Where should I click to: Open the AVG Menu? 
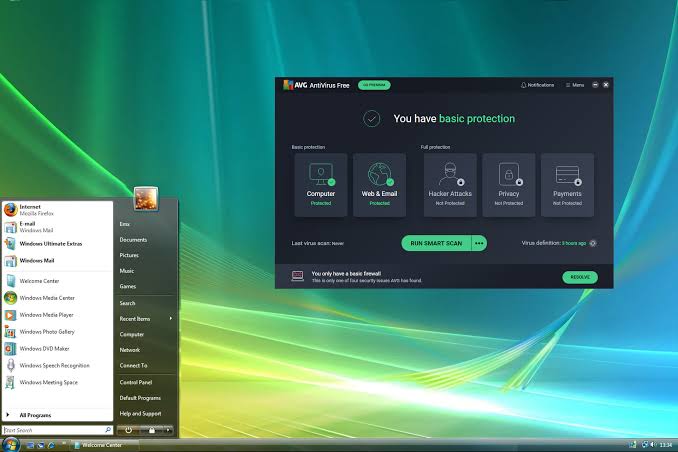pos(575,85)
